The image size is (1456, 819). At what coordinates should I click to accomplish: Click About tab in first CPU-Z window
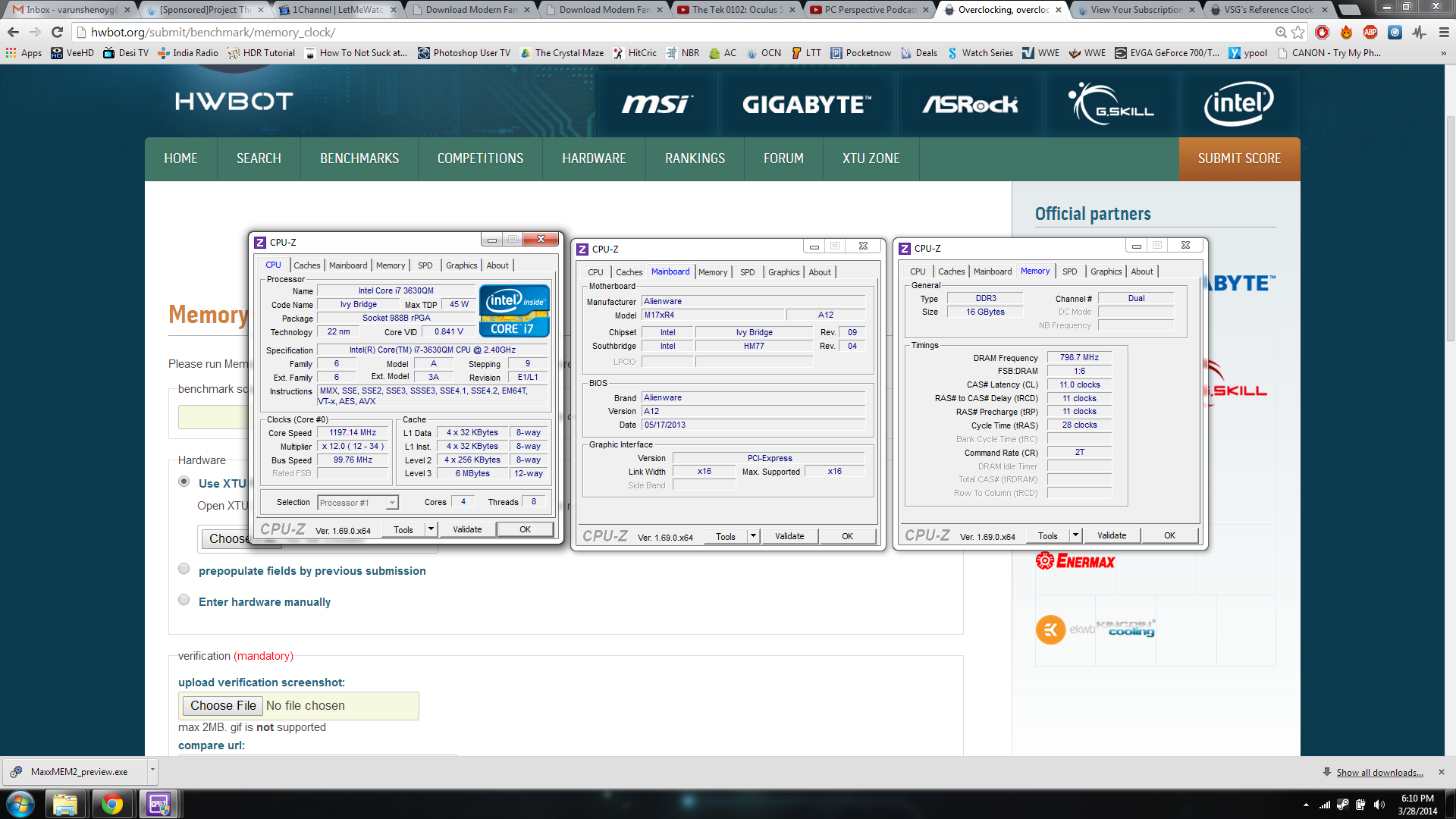pyautogui.click(x=497, y=265)
